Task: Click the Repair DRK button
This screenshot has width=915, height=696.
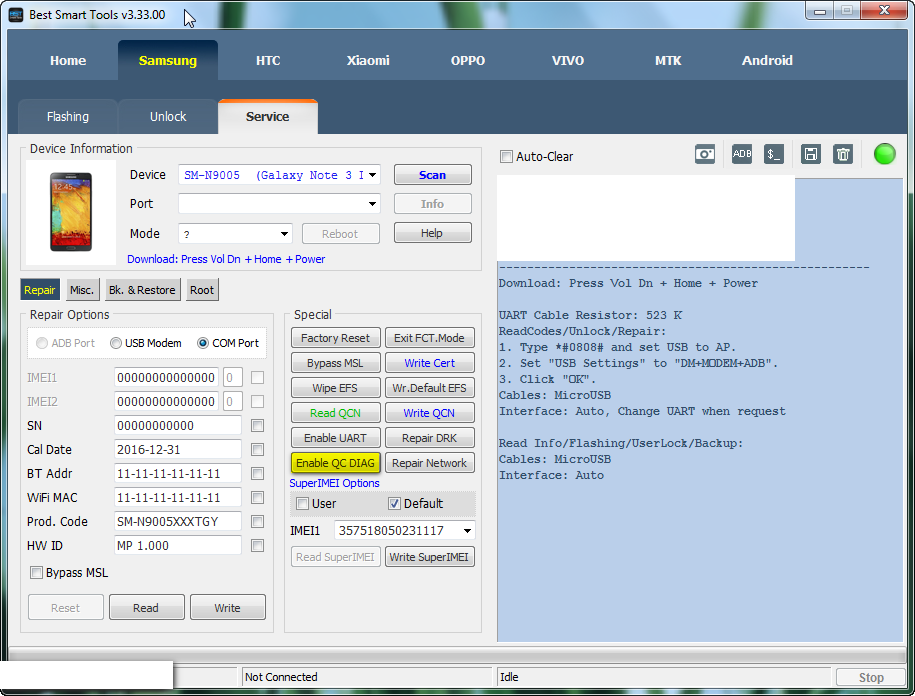Action: [x=429, y=438]
